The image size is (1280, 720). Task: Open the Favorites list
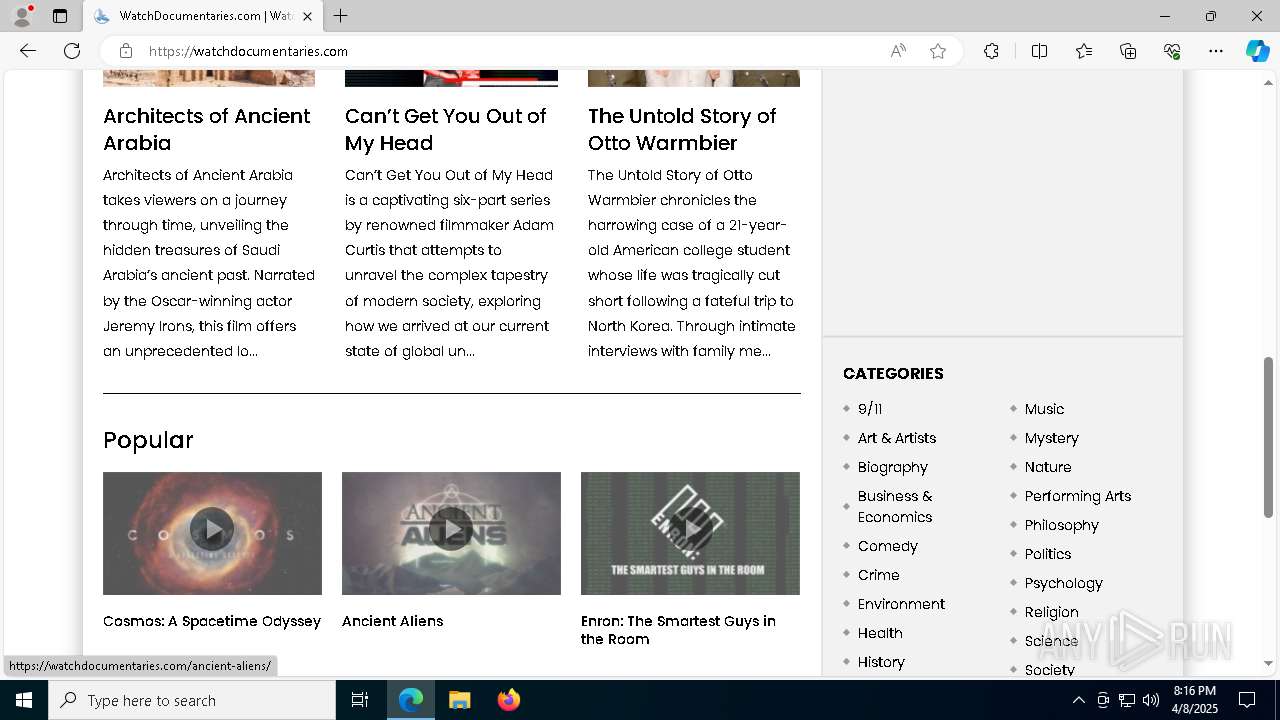(1084, 51)
